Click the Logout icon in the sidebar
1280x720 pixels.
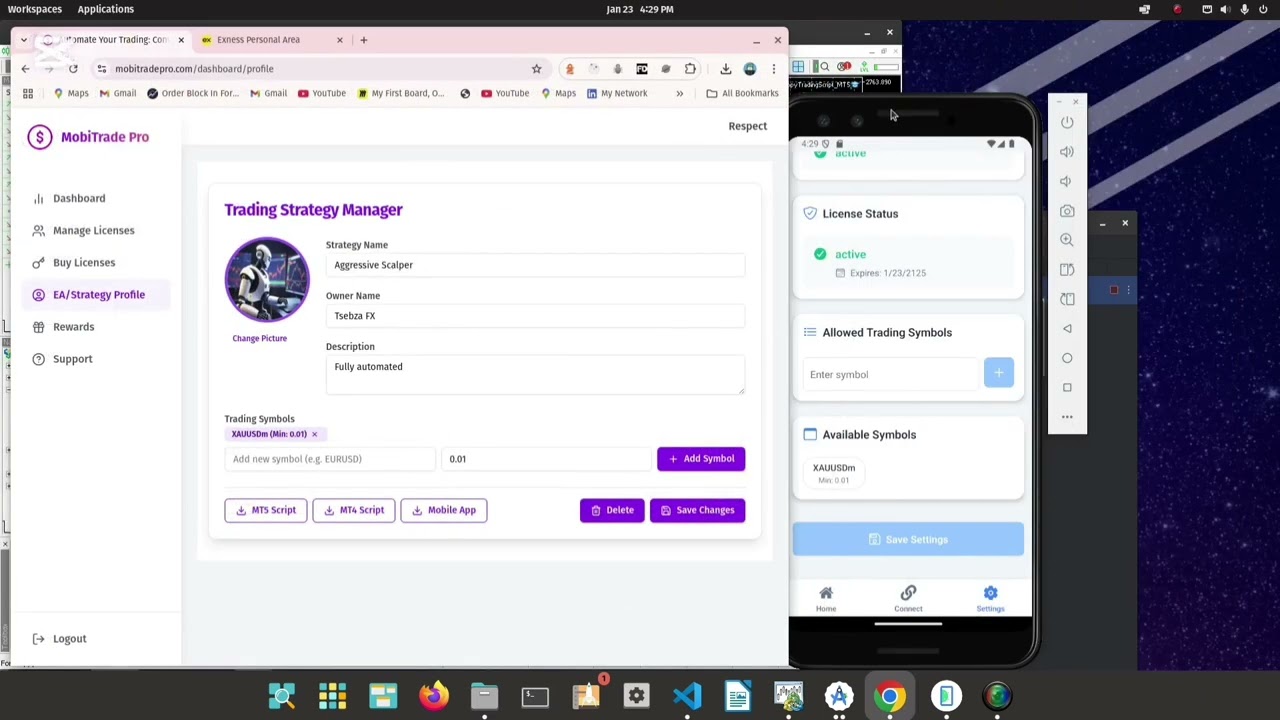(x=38, y=638)
